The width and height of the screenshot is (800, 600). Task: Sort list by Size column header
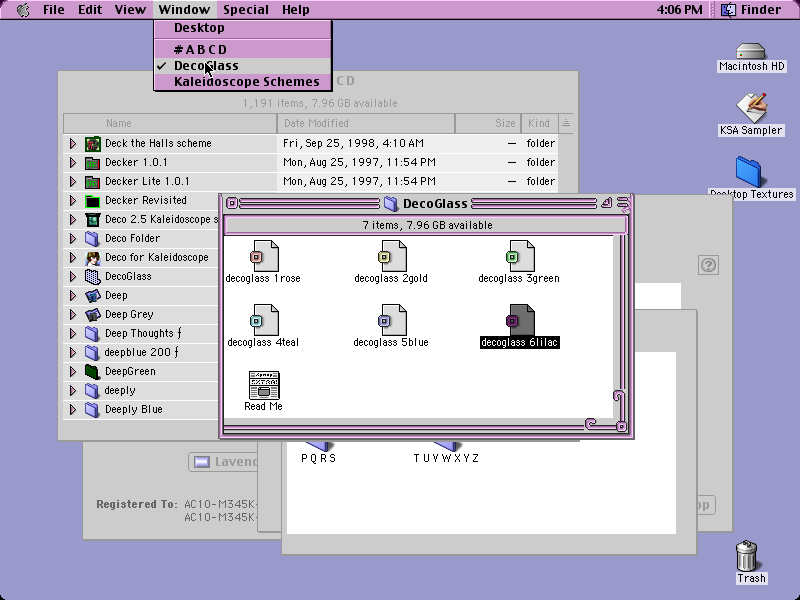click(x=488, y=123)
